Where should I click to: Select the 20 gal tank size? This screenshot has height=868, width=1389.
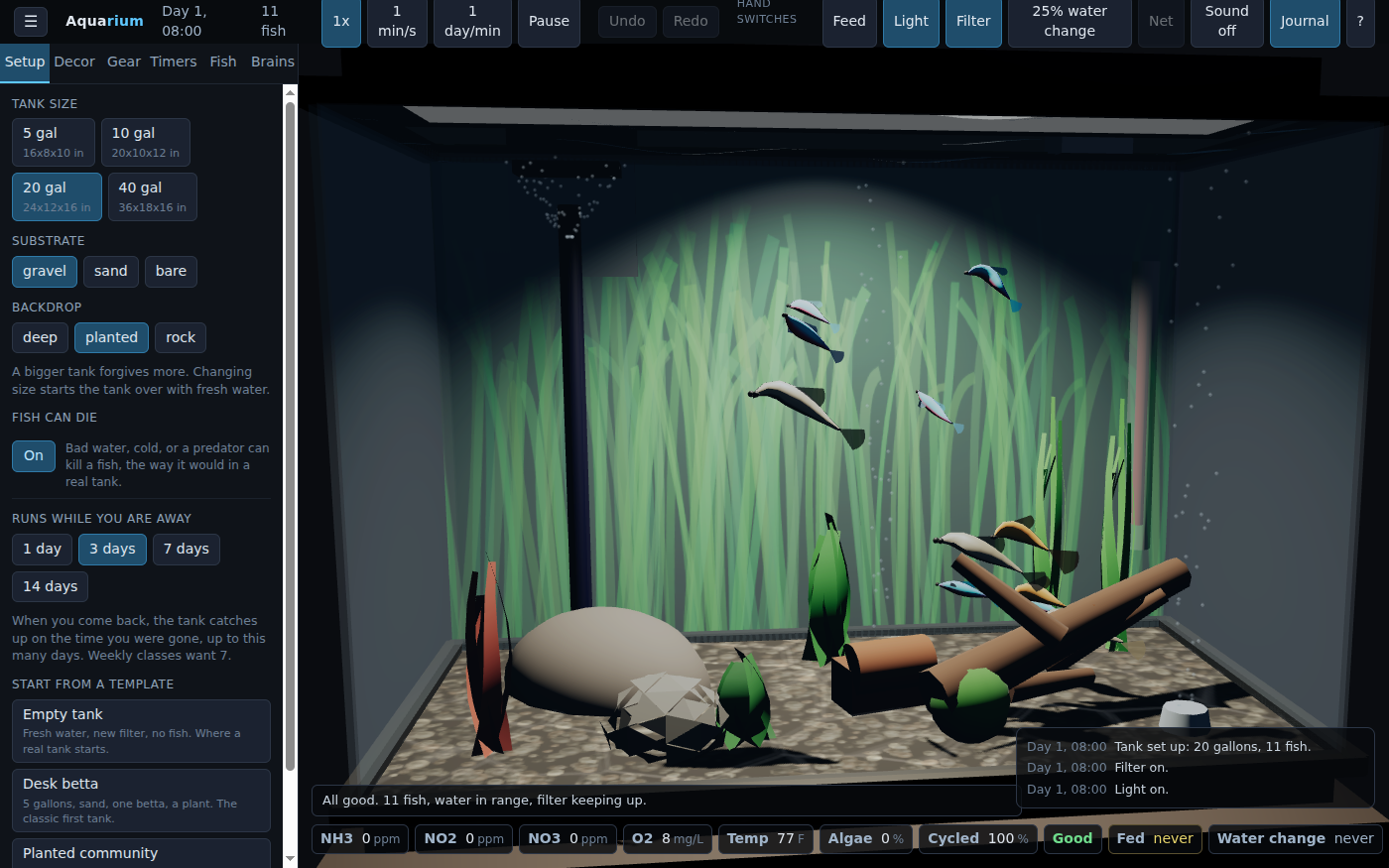tap(57, 196)
